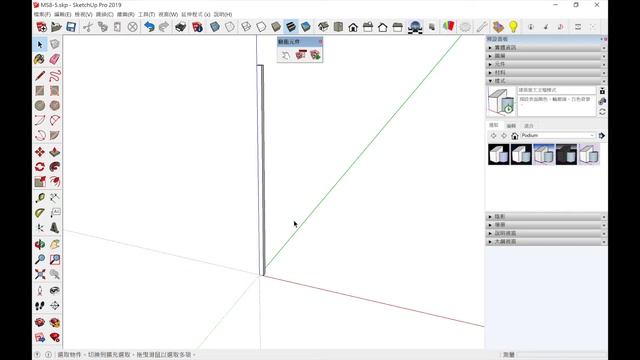This screenshot has width=640, height=360.
Task: Open the Podium style collection dropdown
Action: coord(558,135)
